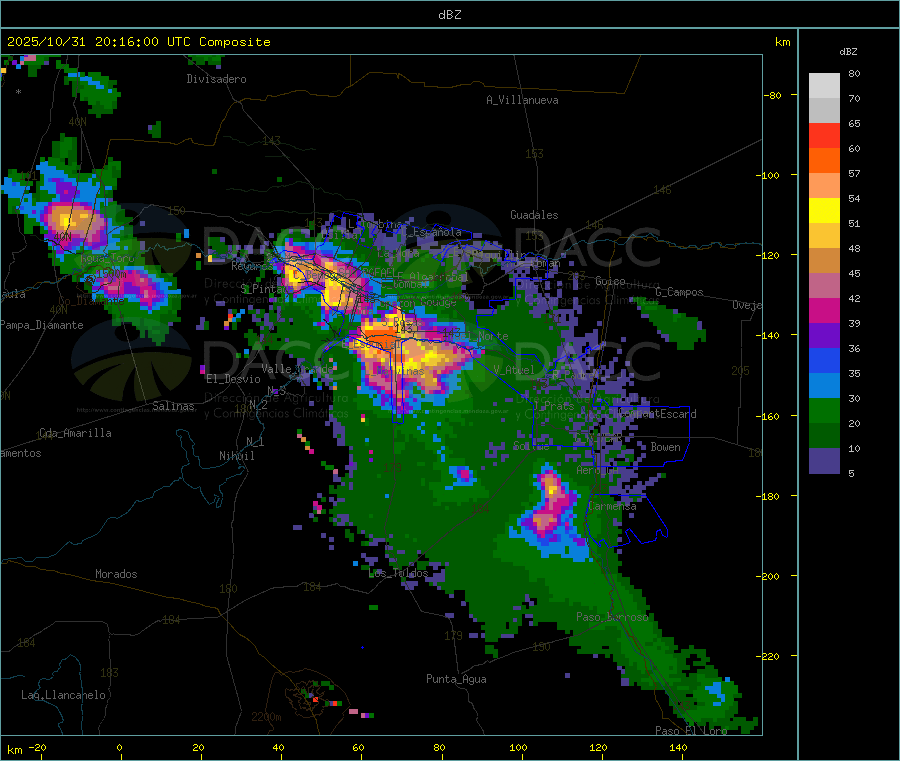
Task: Click the 'Morados' place label
Action: (x=116, y=574)
